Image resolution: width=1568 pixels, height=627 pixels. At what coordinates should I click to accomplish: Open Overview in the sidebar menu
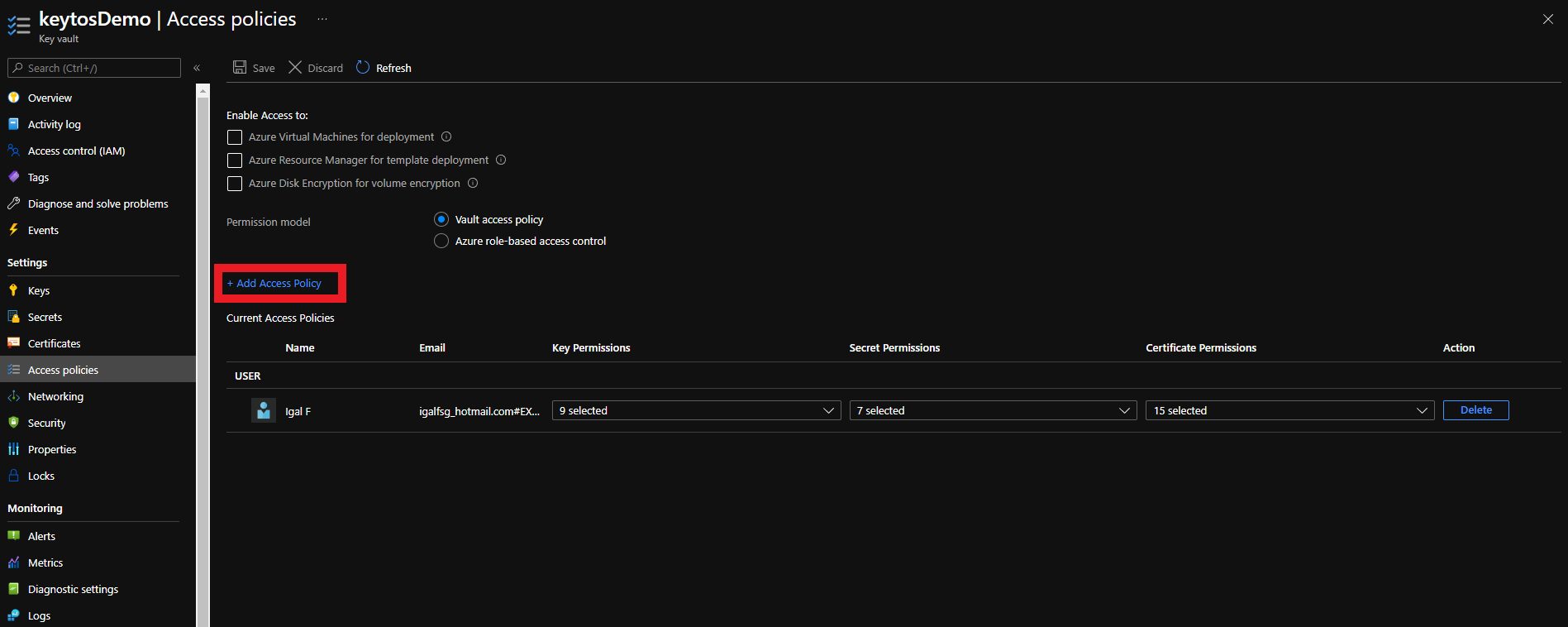[x=50, y=98]
